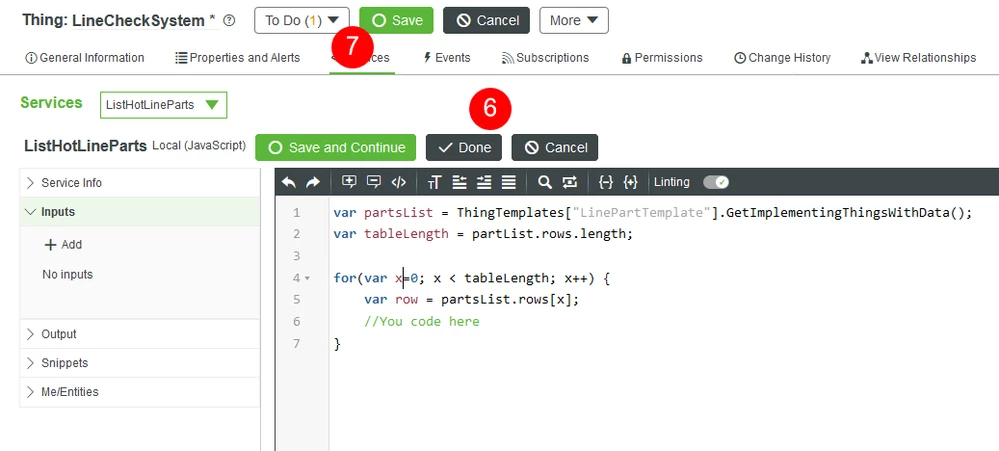Screen dimensions: 999x451
Task: Switch to Properties and Alerts tab
Action: tap(238, 58)
